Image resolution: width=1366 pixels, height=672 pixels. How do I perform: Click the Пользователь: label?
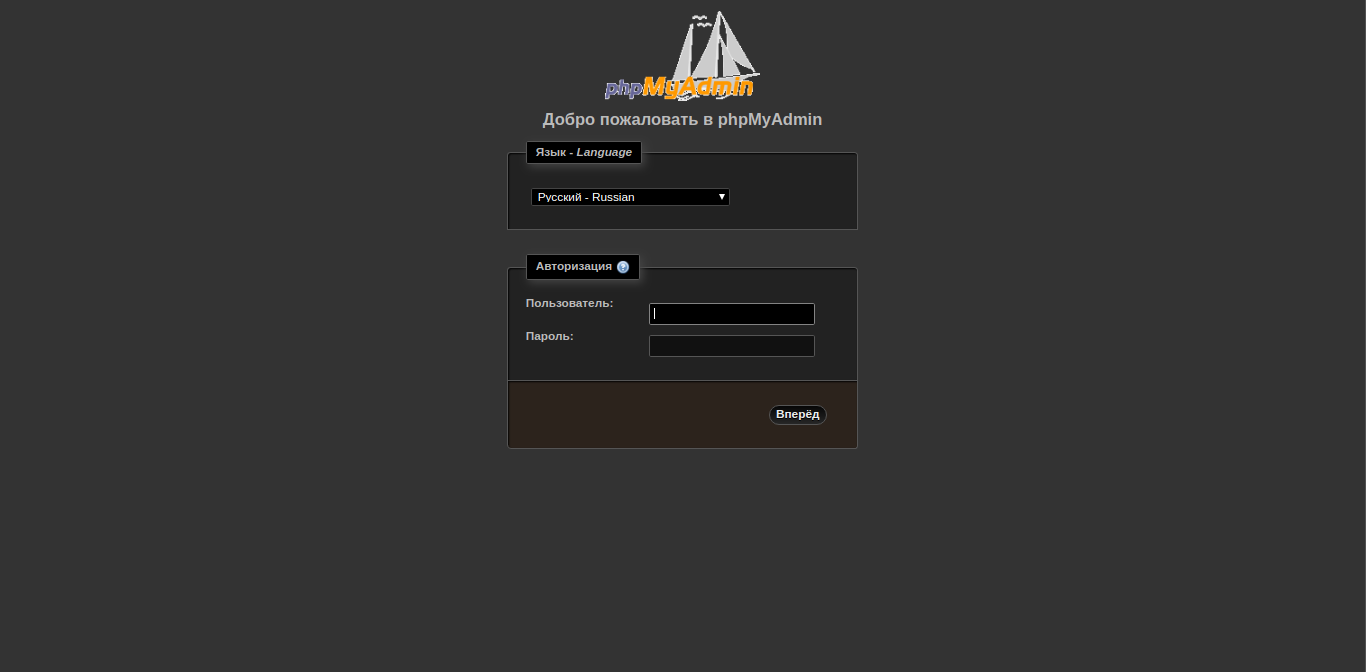[570, 303]
